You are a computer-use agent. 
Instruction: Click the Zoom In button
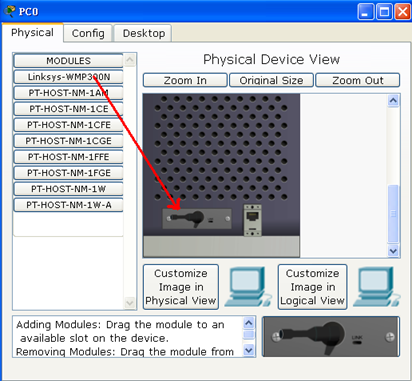[185, 80]
